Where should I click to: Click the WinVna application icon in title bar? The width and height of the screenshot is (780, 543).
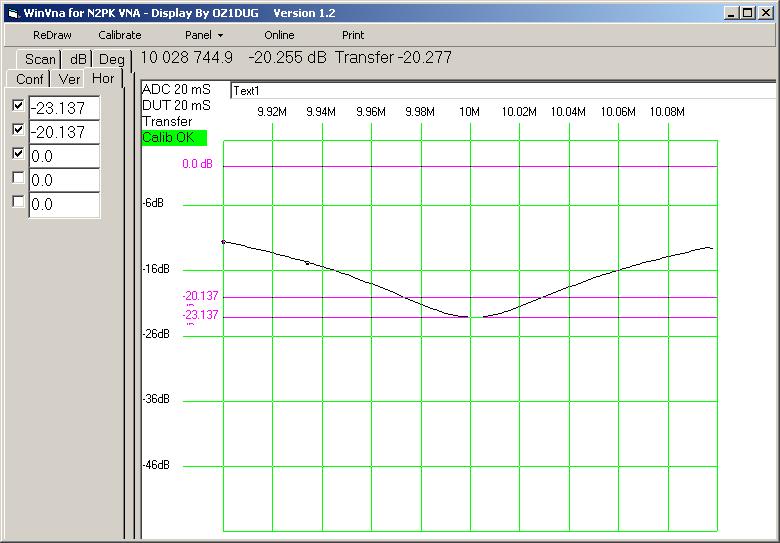pos(13,13)
